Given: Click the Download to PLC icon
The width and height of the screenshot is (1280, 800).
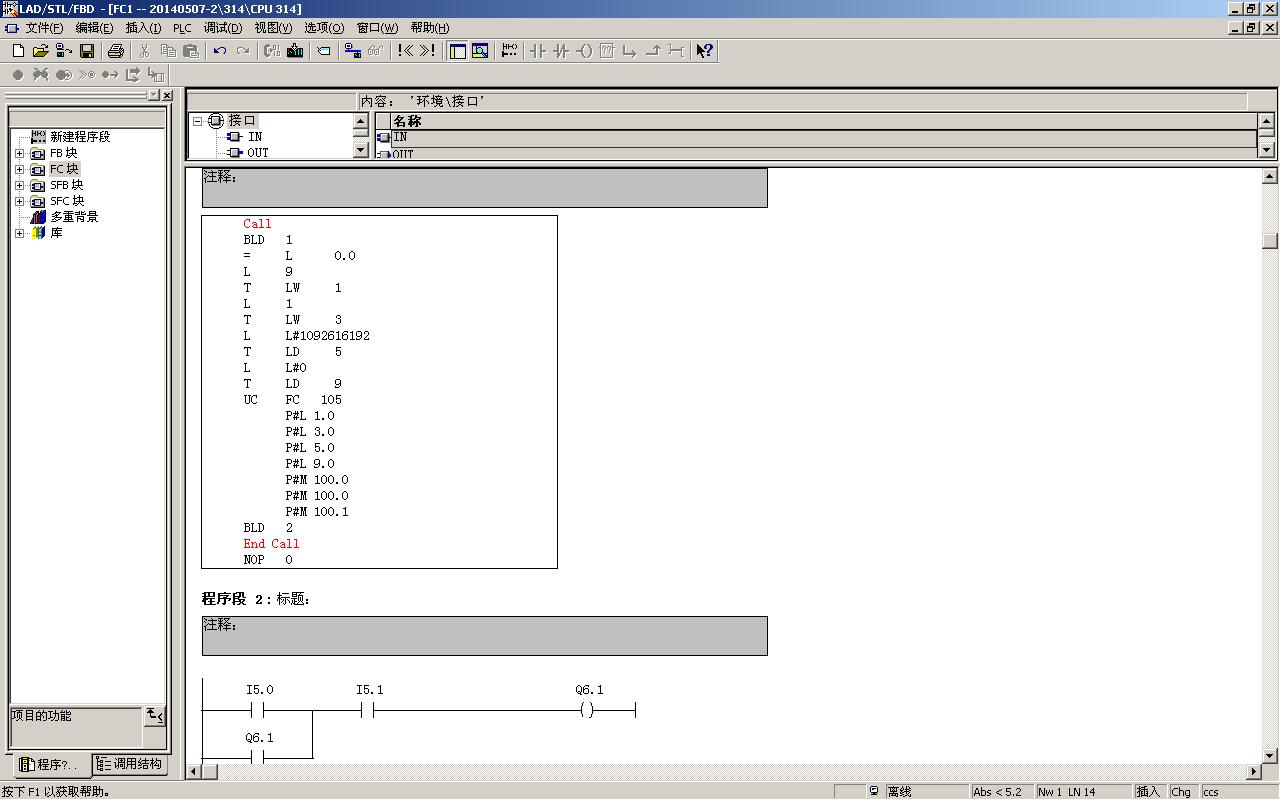Looking at the screenshot, I should pyautogui.click(x=295, y=51).
